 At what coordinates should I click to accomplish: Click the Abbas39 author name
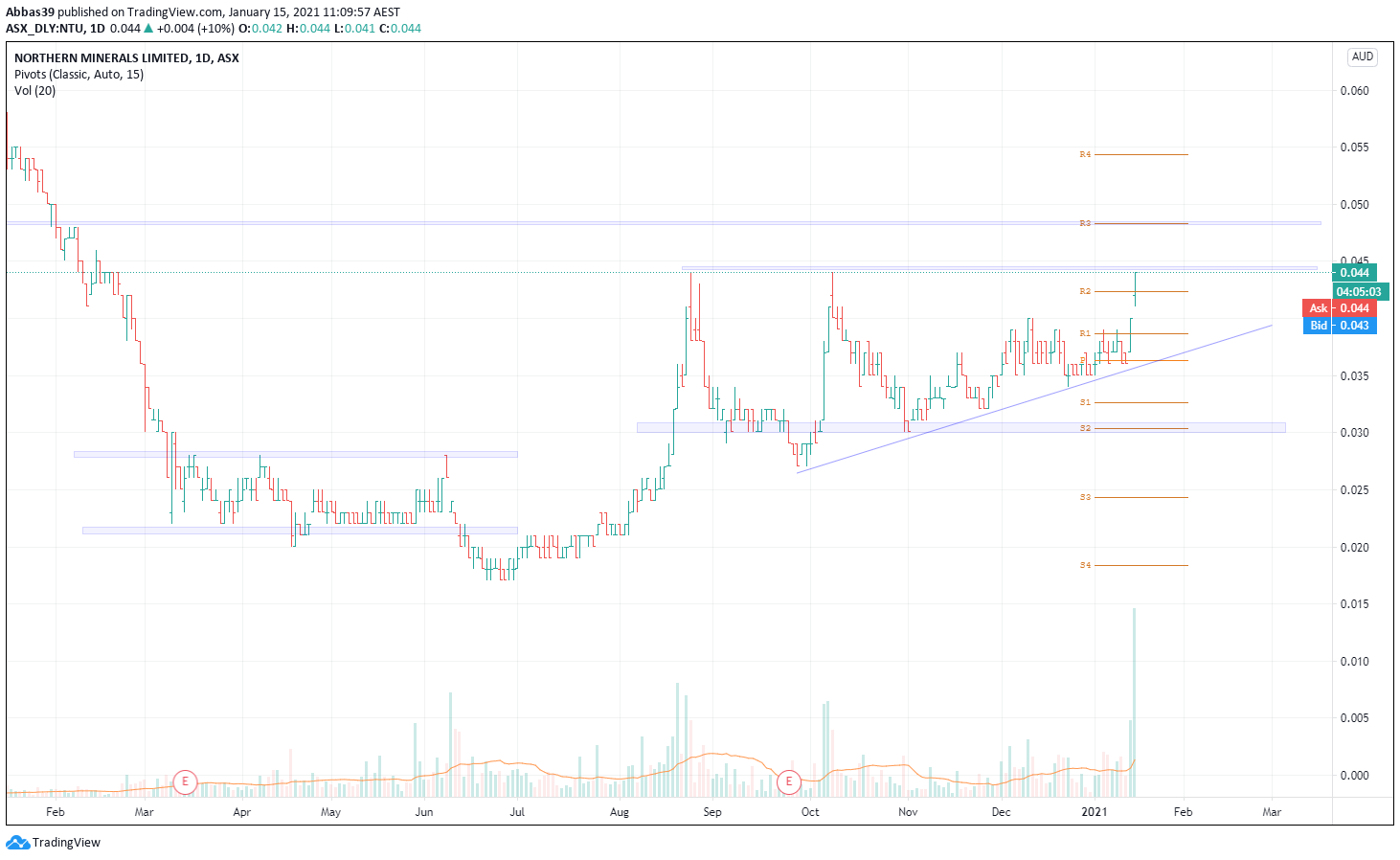click(31, 12)
